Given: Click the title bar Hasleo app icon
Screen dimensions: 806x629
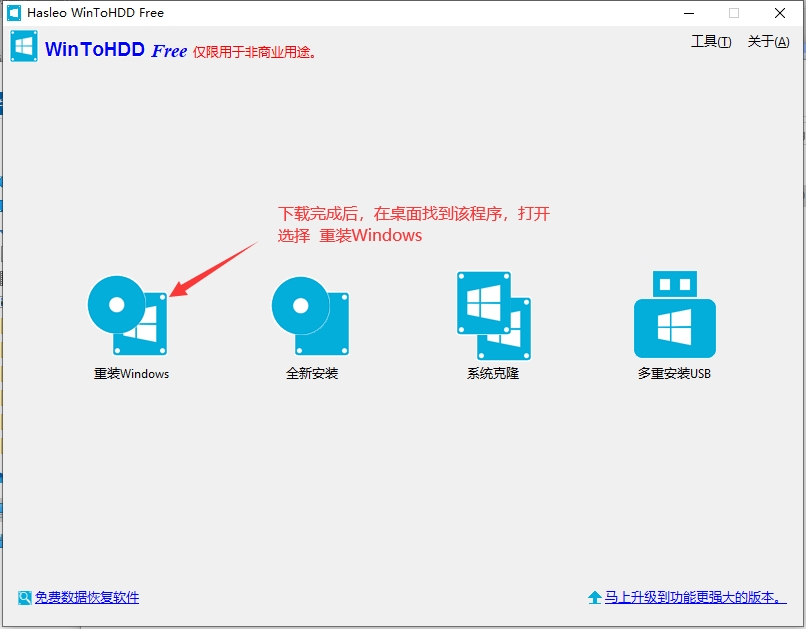Looking at the screenshot, I should tap(15, 13).
